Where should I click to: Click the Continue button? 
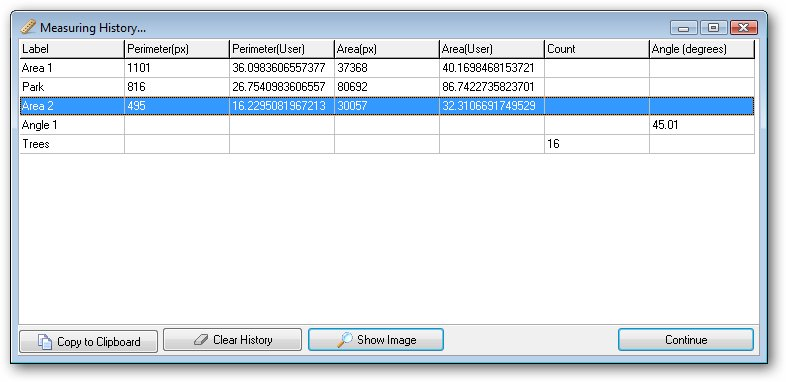(x=686, y=340)
